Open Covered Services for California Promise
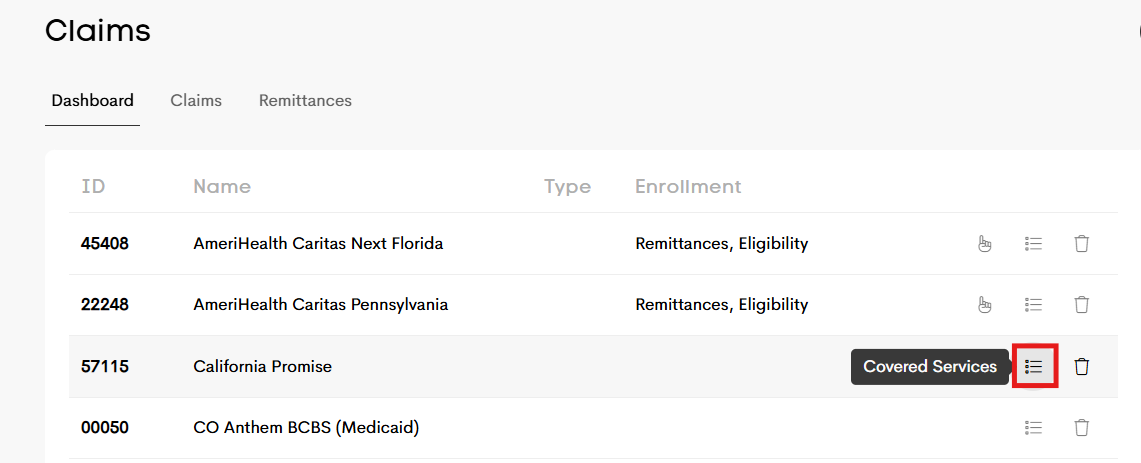Image resolution: width=1141 pixels, height=463 pixels. [1034, 366]
